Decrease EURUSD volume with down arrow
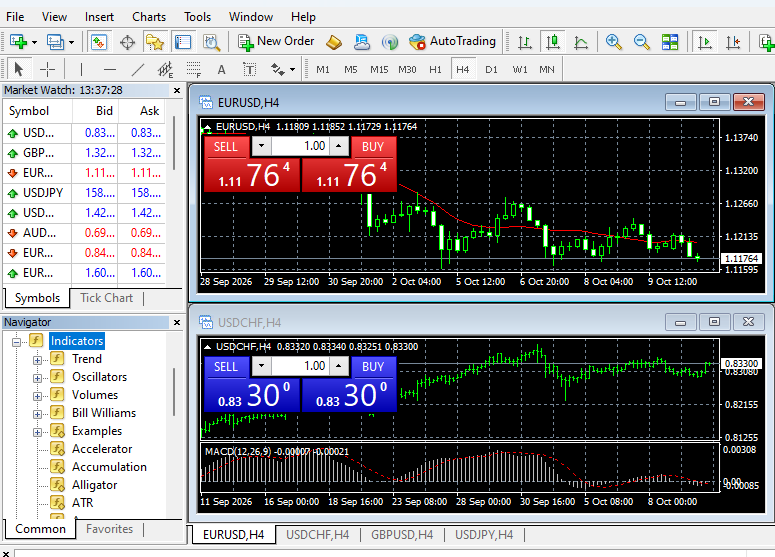Viewport: 775px width, 557px height. click(261, 146)
